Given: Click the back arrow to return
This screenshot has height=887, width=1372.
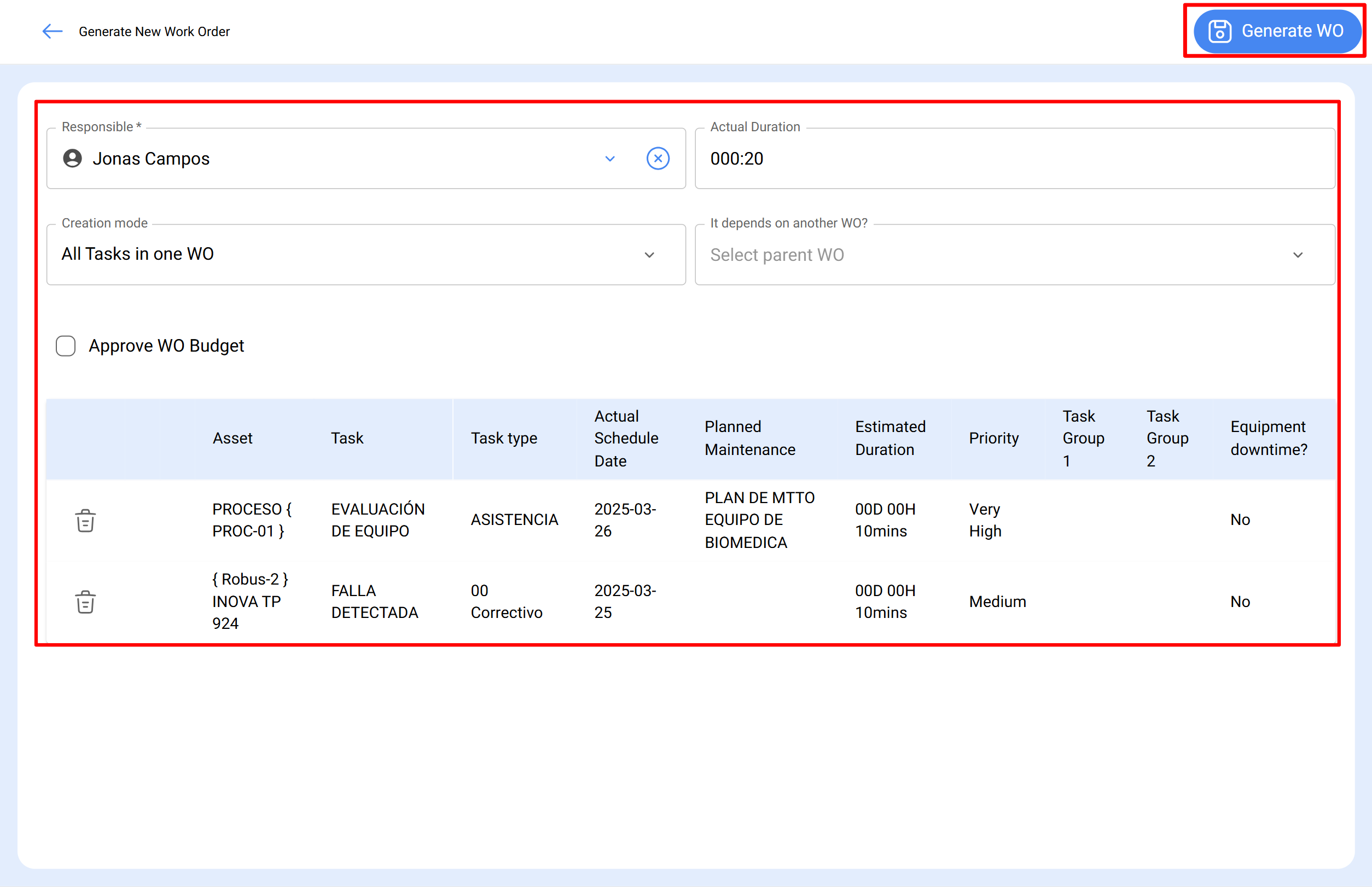Looking at the screenshot, I should (51, 31).
